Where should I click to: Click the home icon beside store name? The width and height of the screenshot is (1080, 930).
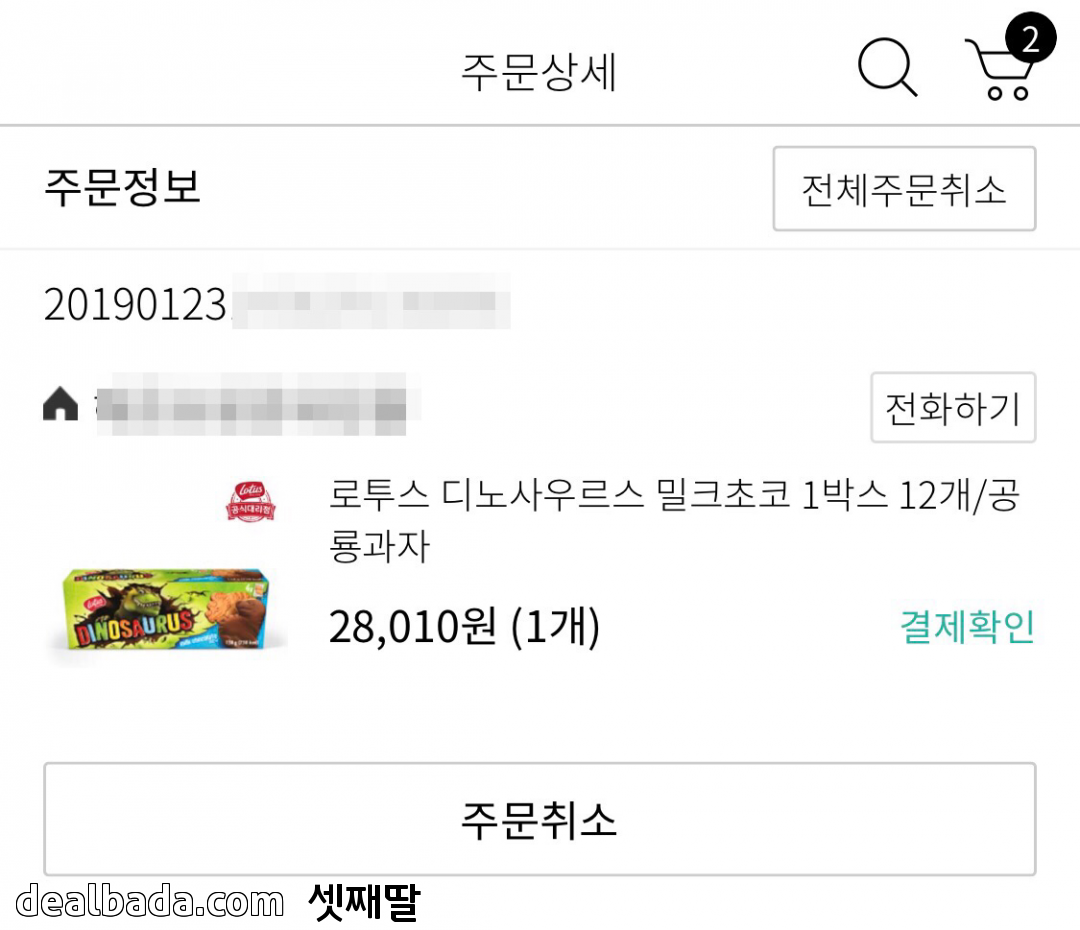tap(61, 405)
